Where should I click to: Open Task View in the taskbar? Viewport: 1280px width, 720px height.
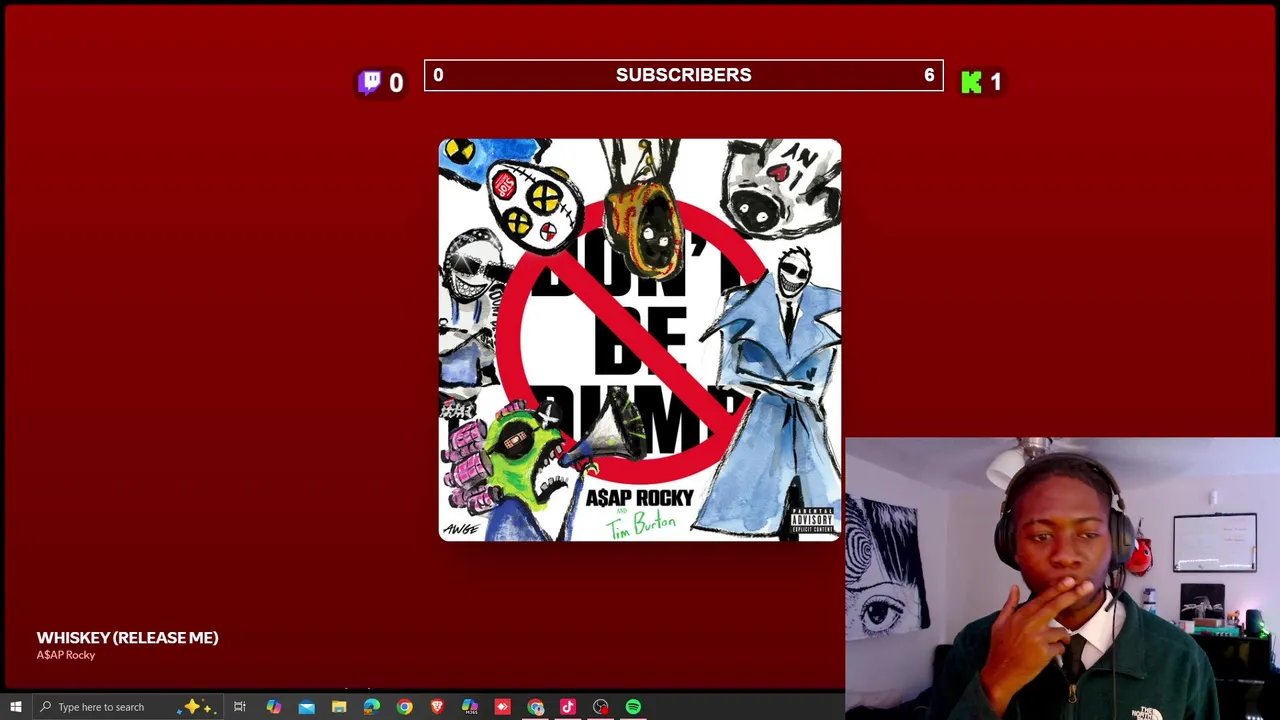tap(240, 707)
